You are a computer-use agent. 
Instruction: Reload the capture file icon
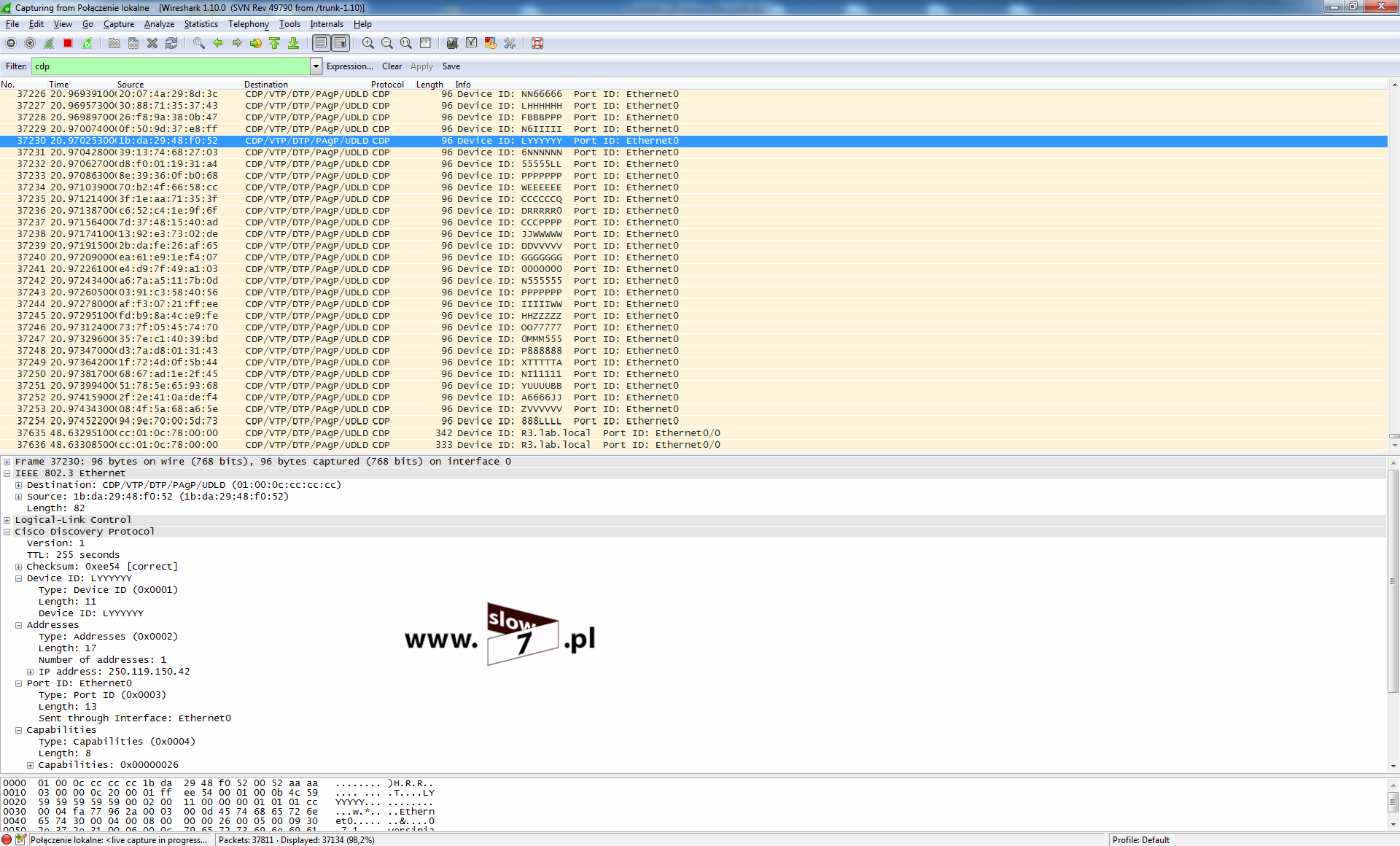click(x=171, y=43)
